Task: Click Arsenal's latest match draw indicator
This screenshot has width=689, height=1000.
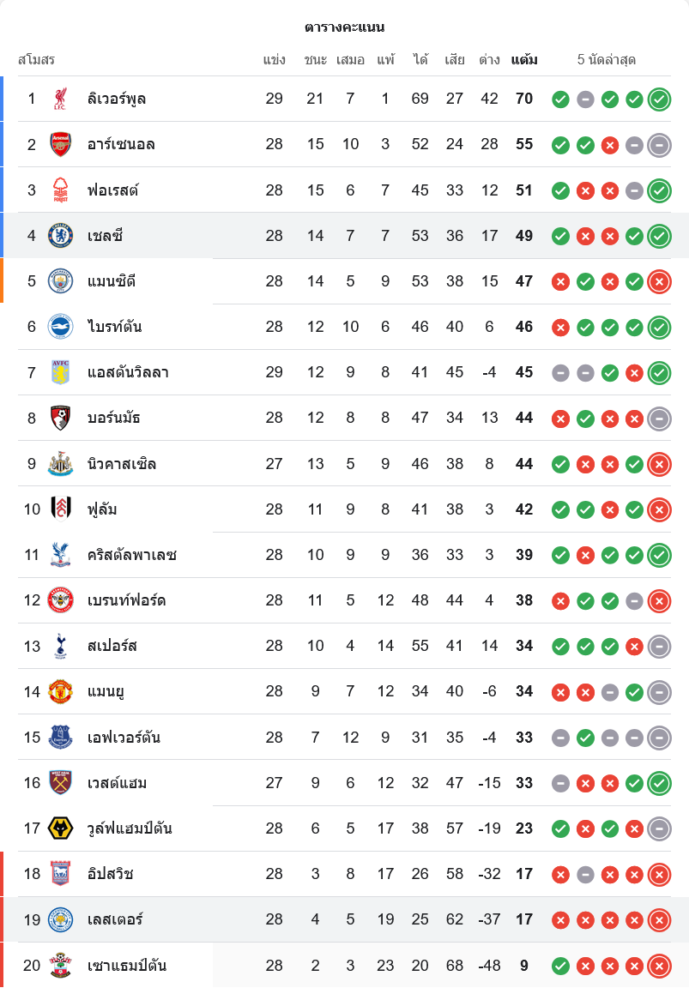Action: pos(659,145)
